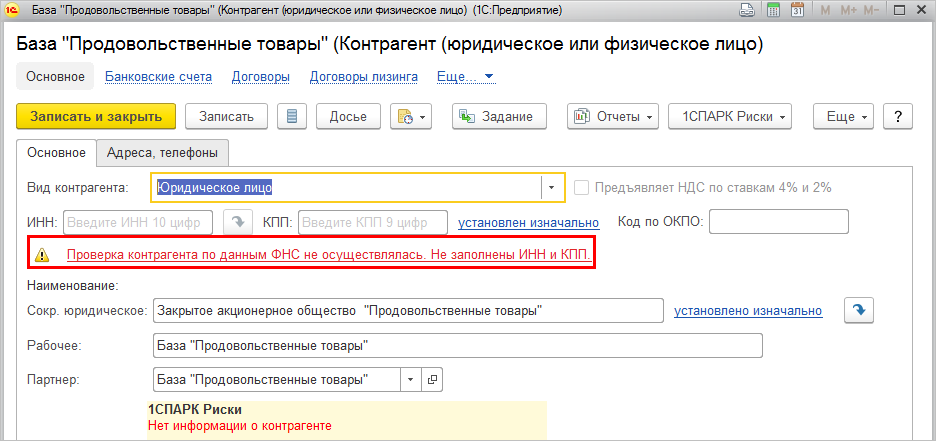Open the calendar icon in title bar
The image size is (936, 441).
click(798, 11)
